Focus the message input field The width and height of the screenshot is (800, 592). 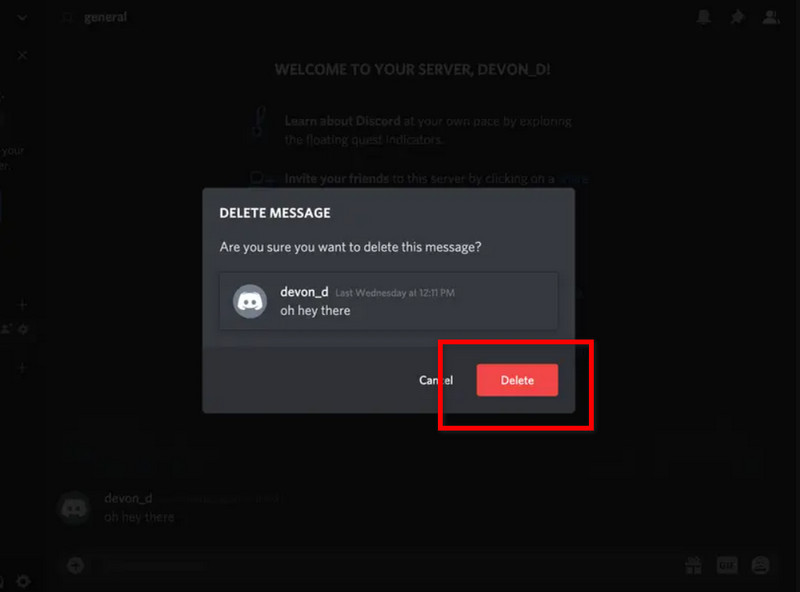(x=380, y=566)
